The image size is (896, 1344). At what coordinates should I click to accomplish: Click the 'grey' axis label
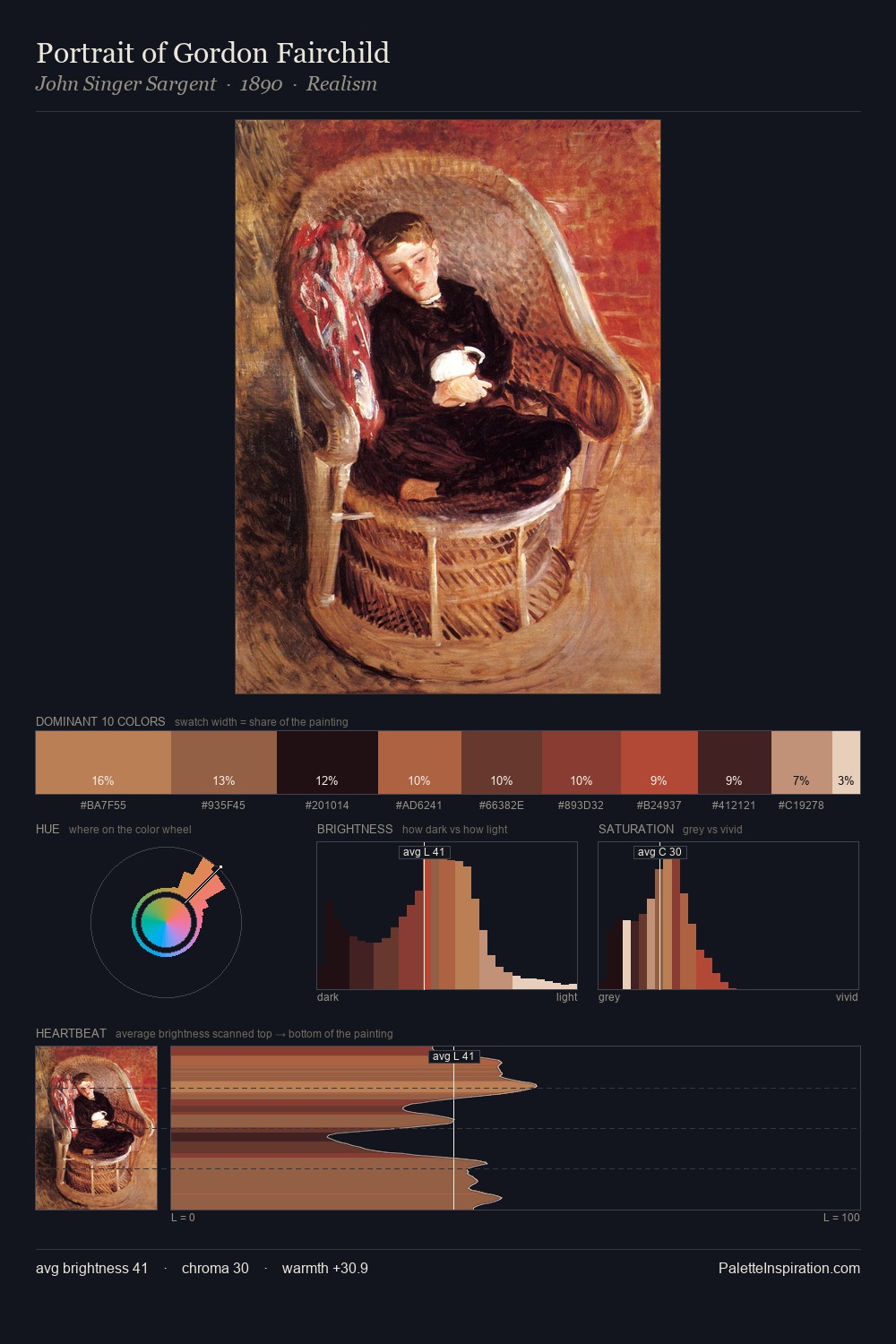(609, 997)
